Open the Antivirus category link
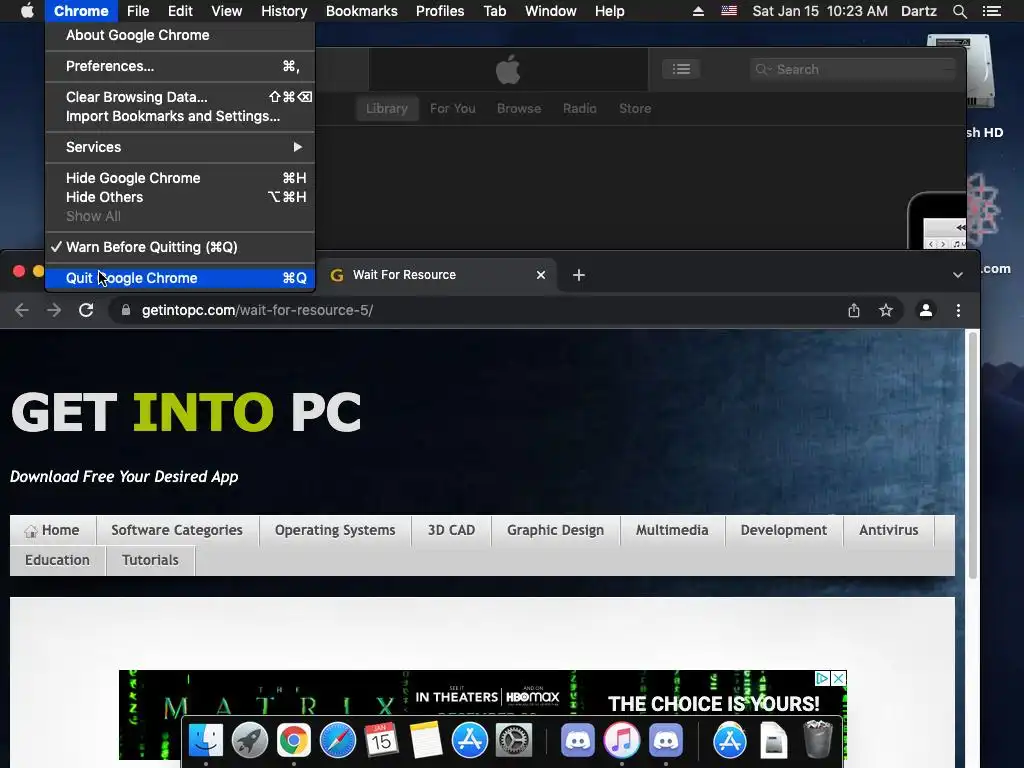Screen dimensions: 1024x768 point(889,530)
